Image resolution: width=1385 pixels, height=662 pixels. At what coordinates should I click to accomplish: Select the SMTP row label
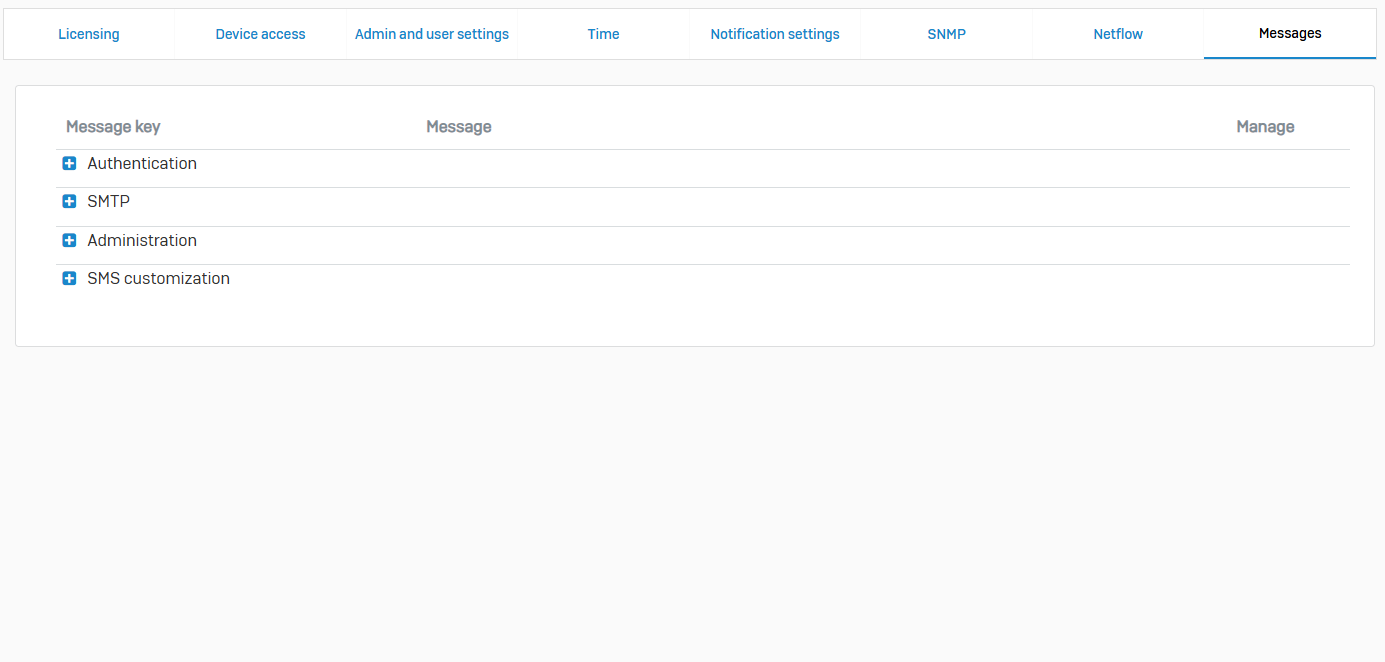coord(108,202)
